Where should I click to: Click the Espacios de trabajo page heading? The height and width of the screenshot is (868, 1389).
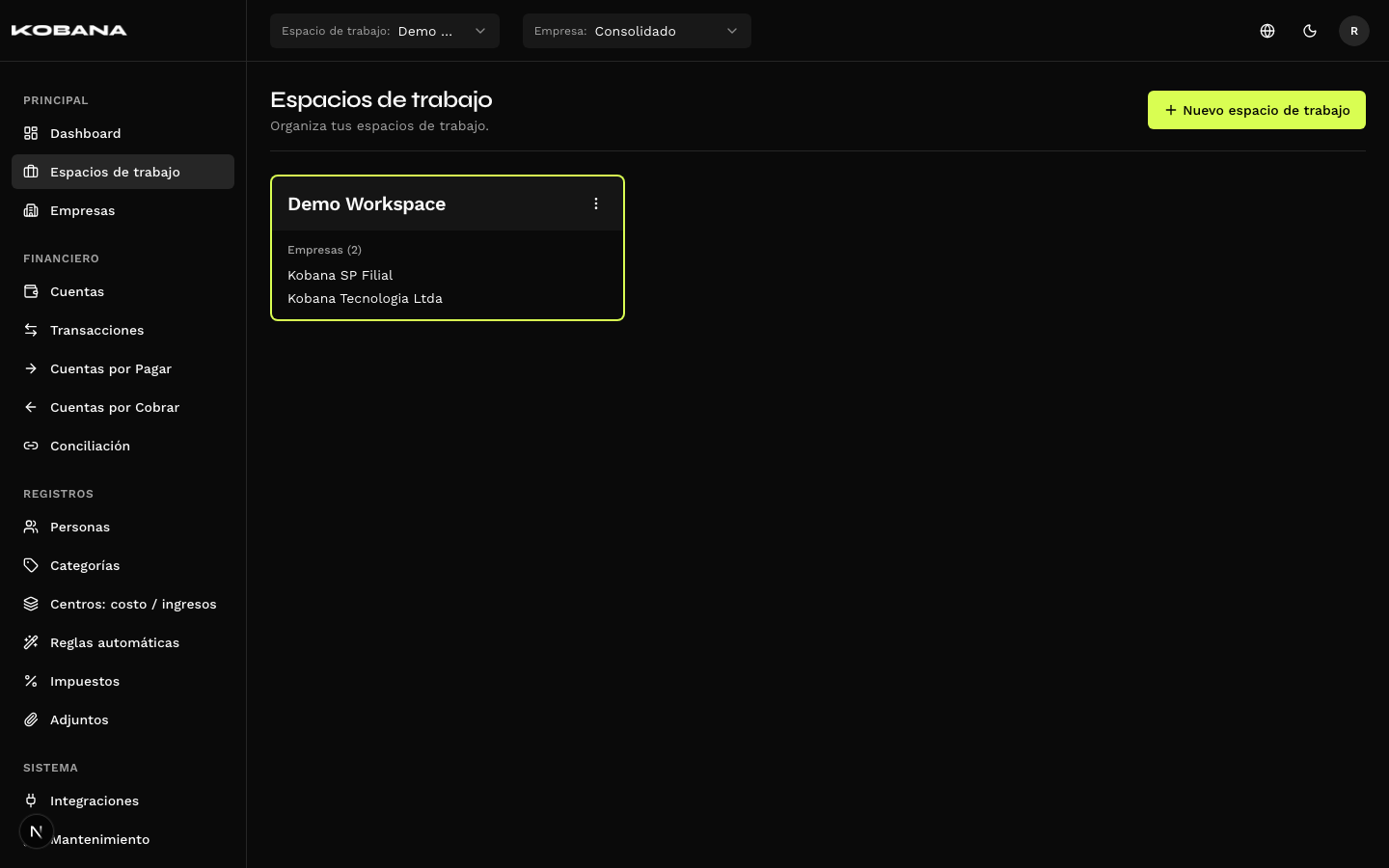coord(381,99)
